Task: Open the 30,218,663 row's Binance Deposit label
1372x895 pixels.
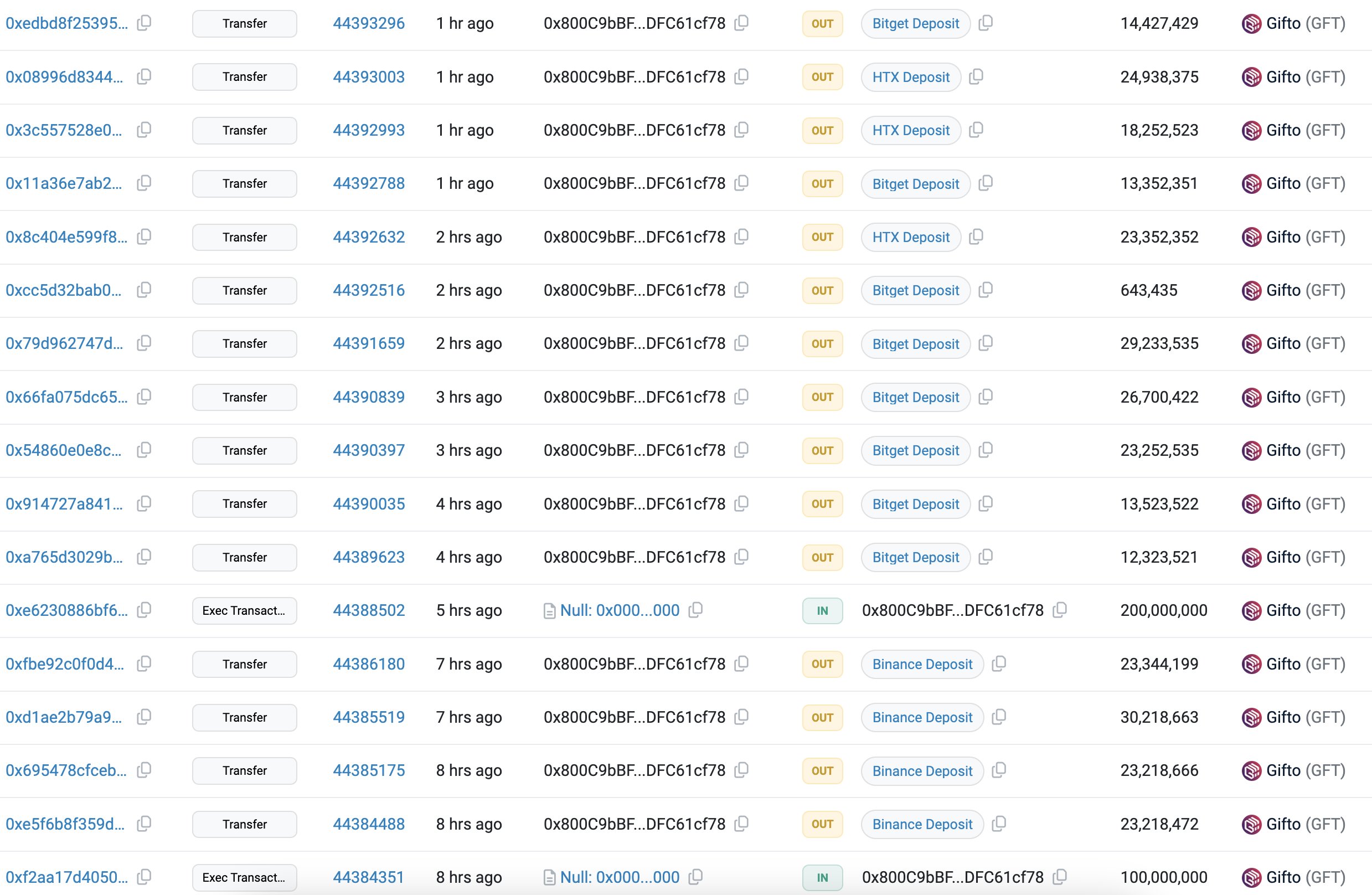Action: [x=922, y=717]
